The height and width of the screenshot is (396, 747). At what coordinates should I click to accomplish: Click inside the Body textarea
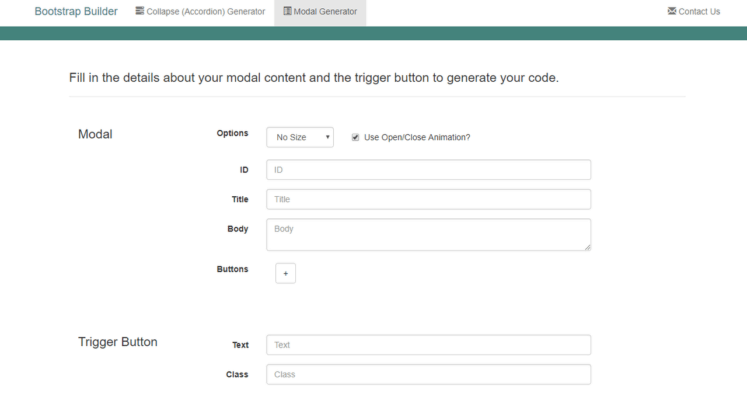pyautogui.click(x=429, y=234)
